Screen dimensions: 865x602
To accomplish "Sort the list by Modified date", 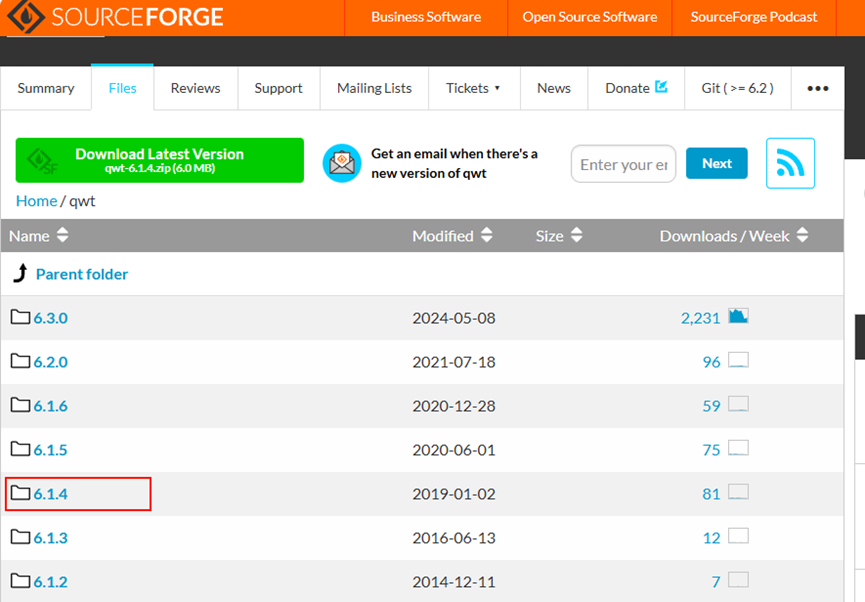I will (452, 236).
